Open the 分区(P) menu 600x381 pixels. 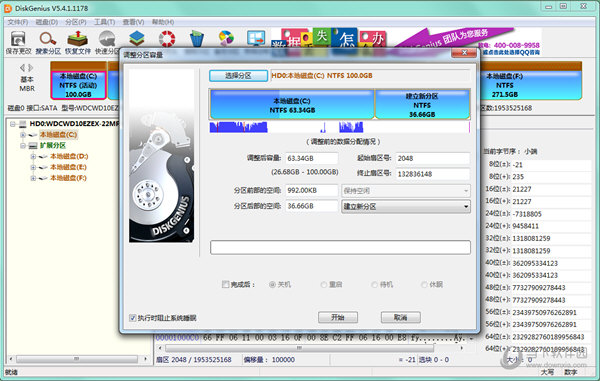pos(76,22)
